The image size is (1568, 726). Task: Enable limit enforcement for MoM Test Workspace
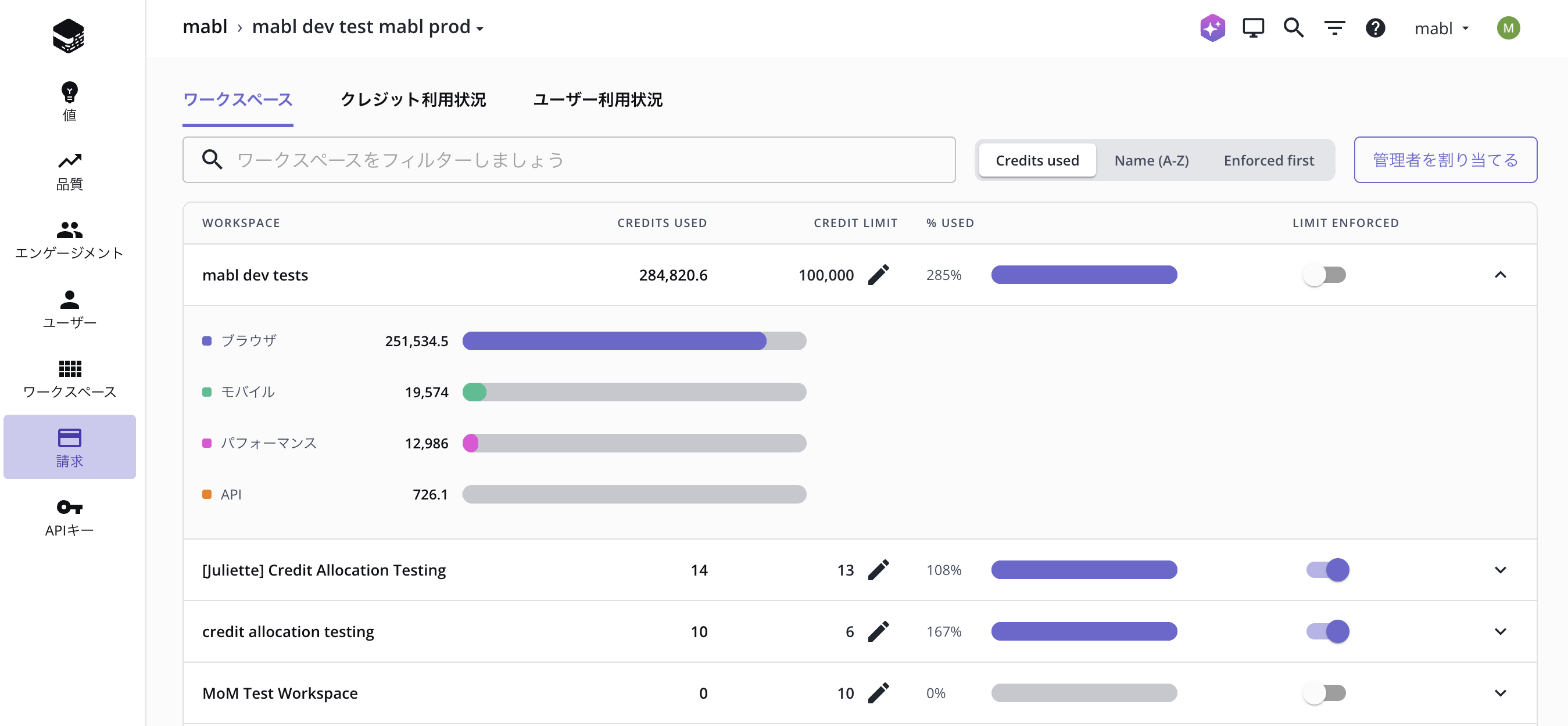click(1325, 693)
